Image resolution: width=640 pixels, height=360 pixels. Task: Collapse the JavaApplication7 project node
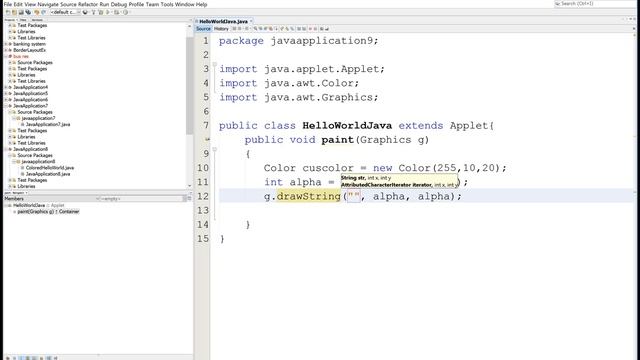click(6, 106)
